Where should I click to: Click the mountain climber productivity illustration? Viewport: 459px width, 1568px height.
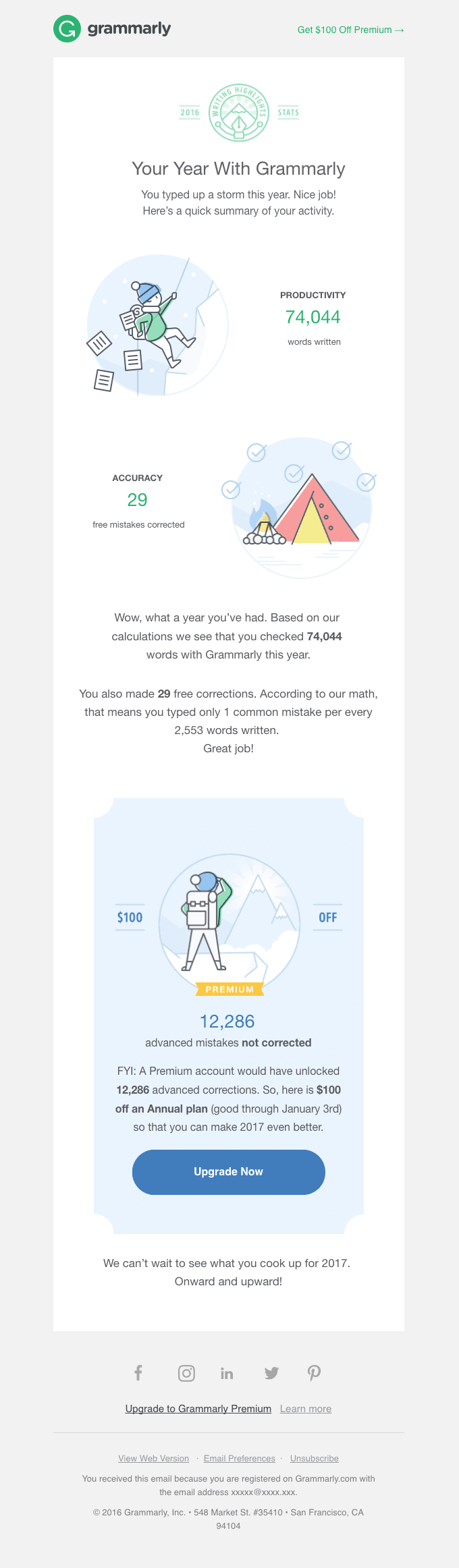pyautogui.click(x=157, y=325)
